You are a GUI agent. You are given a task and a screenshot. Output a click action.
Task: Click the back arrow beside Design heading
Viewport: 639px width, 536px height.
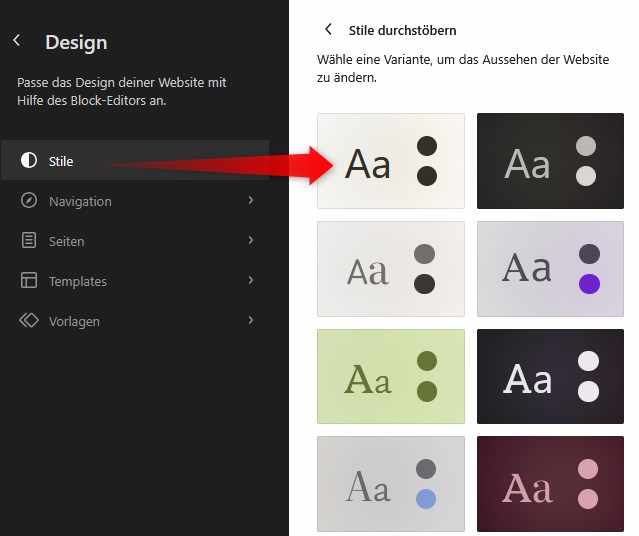tap(17, 40)
